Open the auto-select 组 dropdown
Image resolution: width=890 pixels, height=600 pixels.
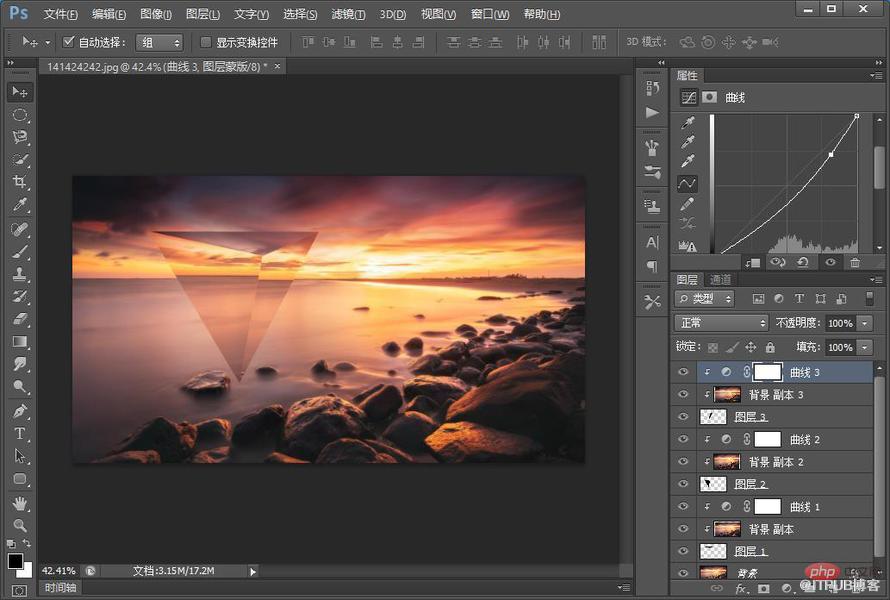pos(159,43)
